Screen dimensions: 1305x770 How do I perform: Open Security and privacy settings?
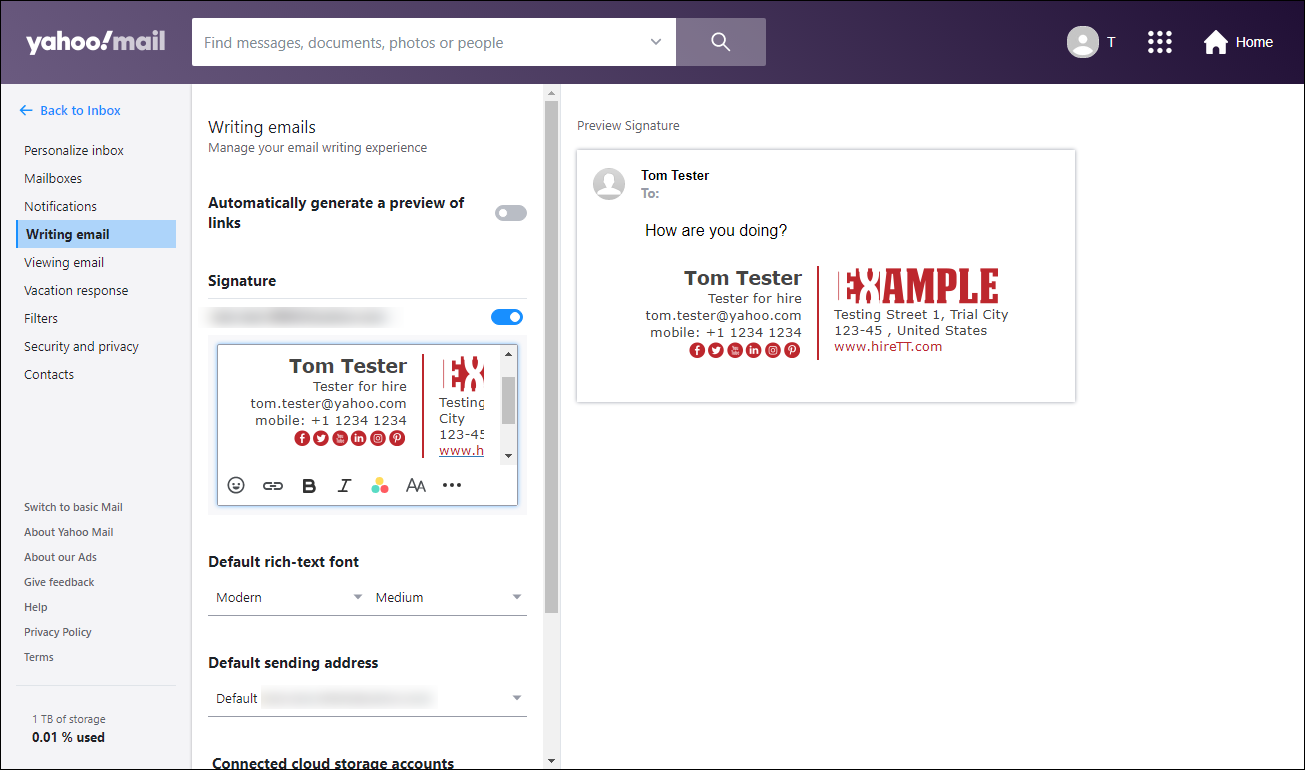tap(81, 346)
